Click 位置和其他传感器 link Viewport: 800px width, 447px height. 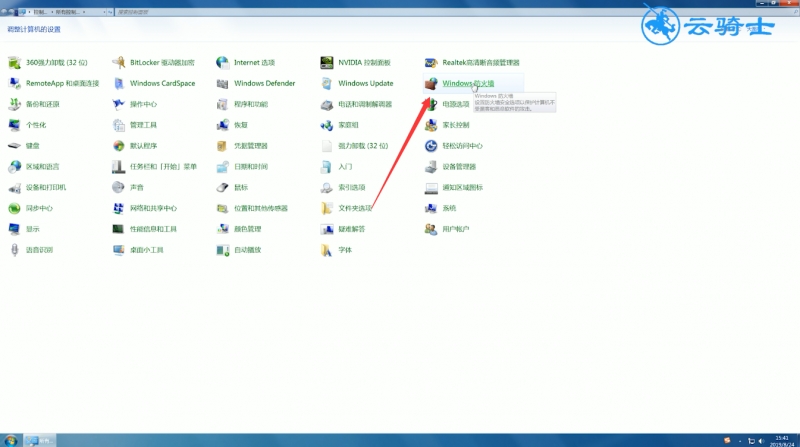click(261, 208)
